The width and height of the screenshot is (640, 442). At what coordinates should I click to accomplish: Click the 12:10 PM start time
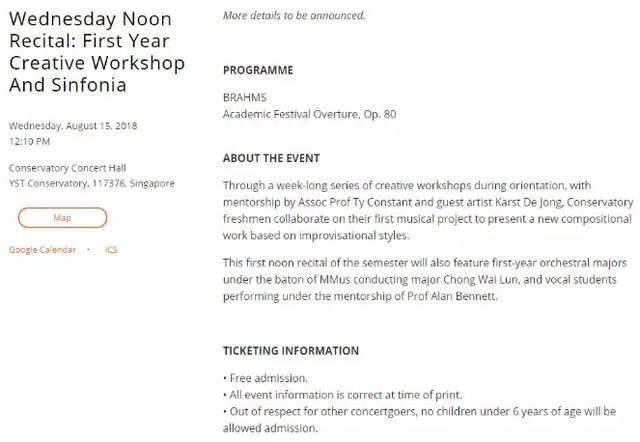point(30,142)
